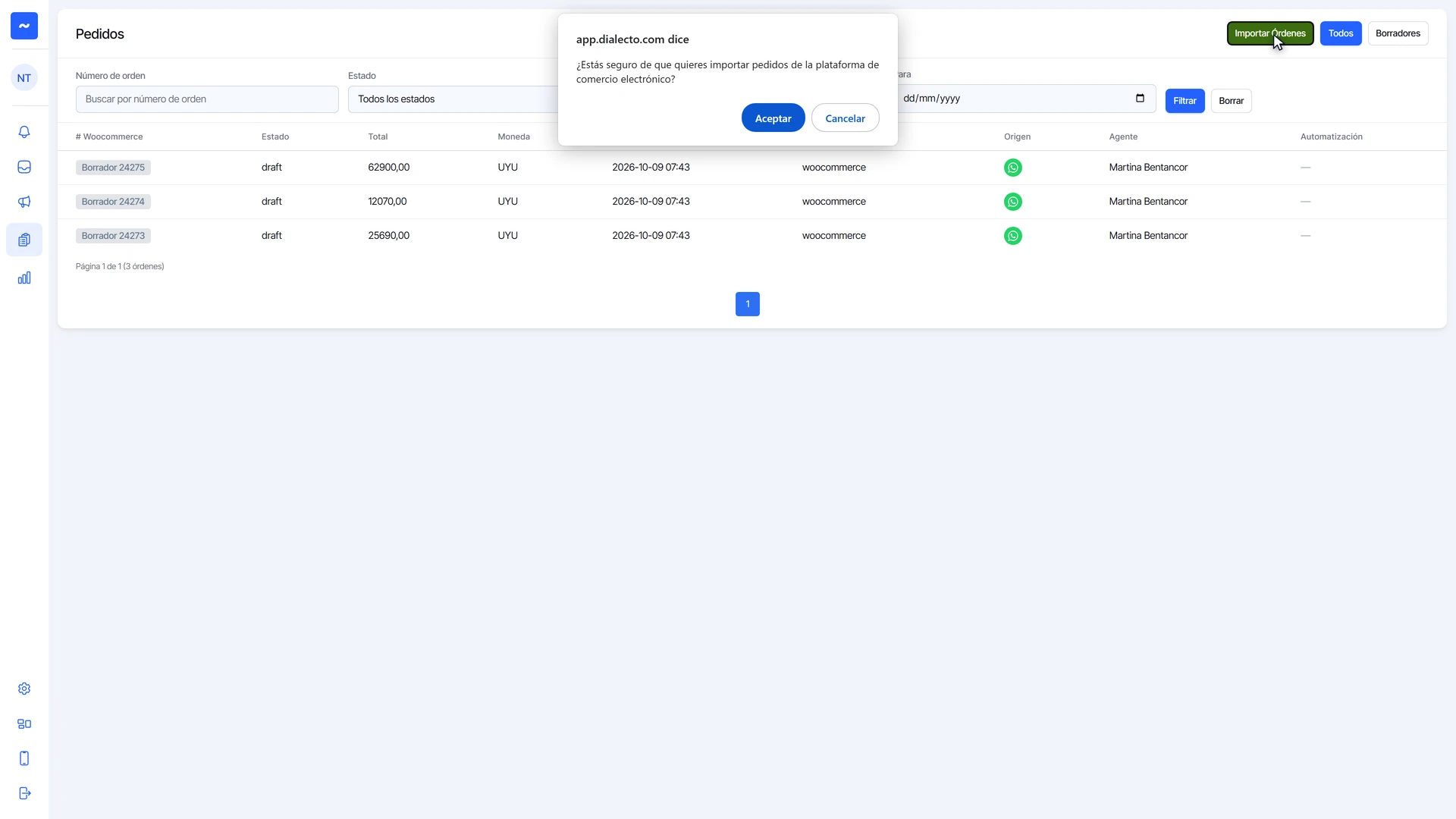The image size is (1456, 819).
Task: Open the templates layout icon
Action: (x=24, y=723)
